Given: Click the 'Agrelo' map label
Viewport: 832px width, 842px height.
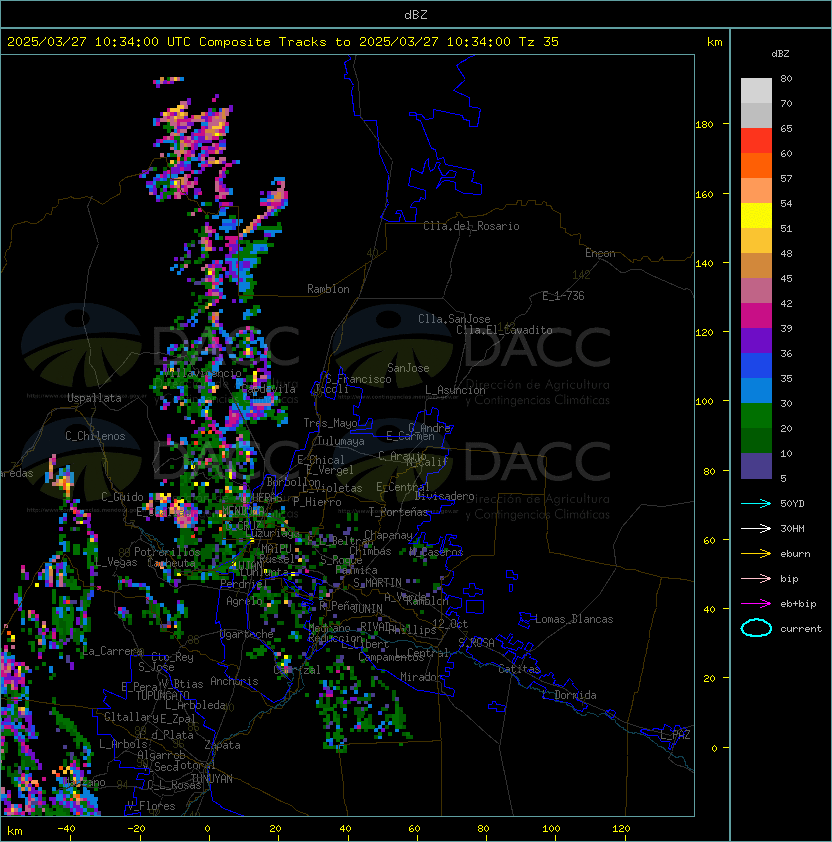Looking at the screenshot, I should click(244, 601).
